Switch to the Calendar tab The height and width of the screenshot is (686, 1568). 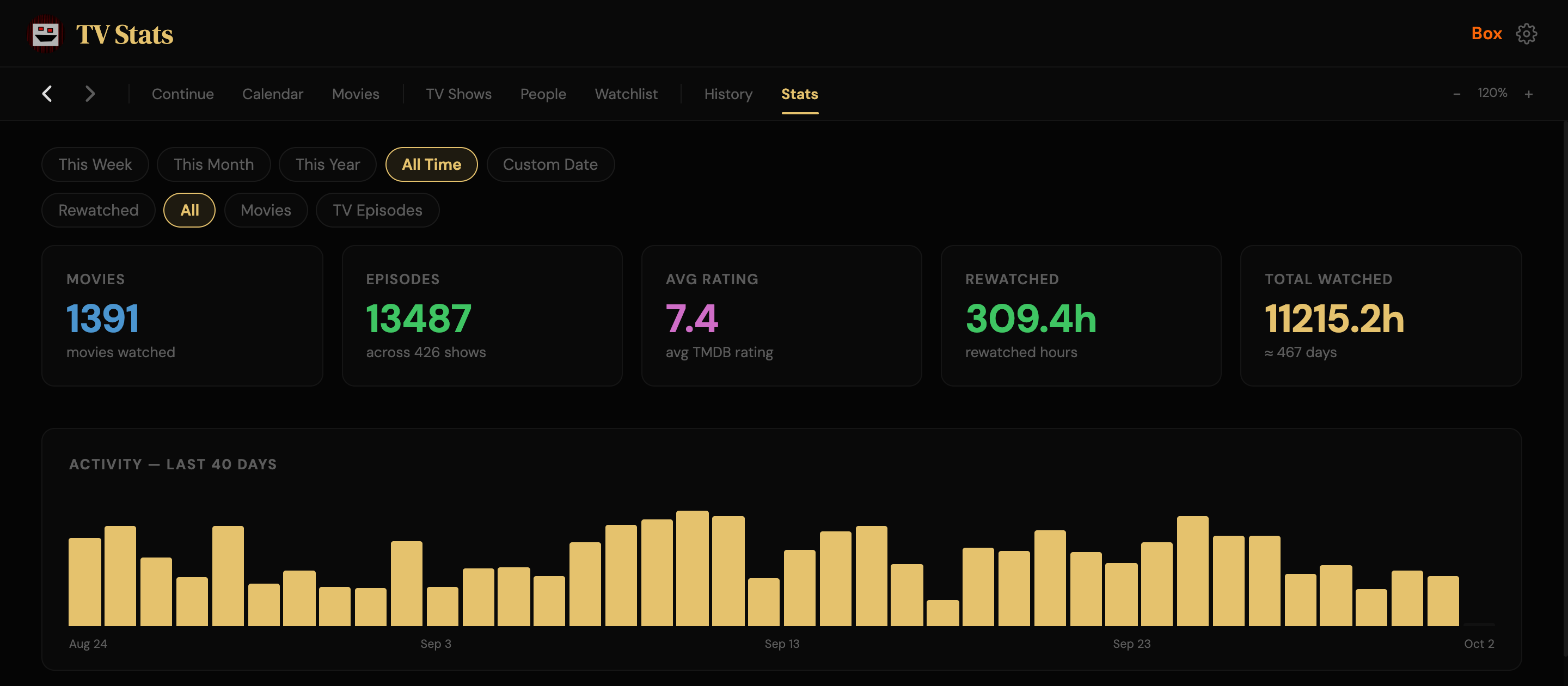click(273, 94)
